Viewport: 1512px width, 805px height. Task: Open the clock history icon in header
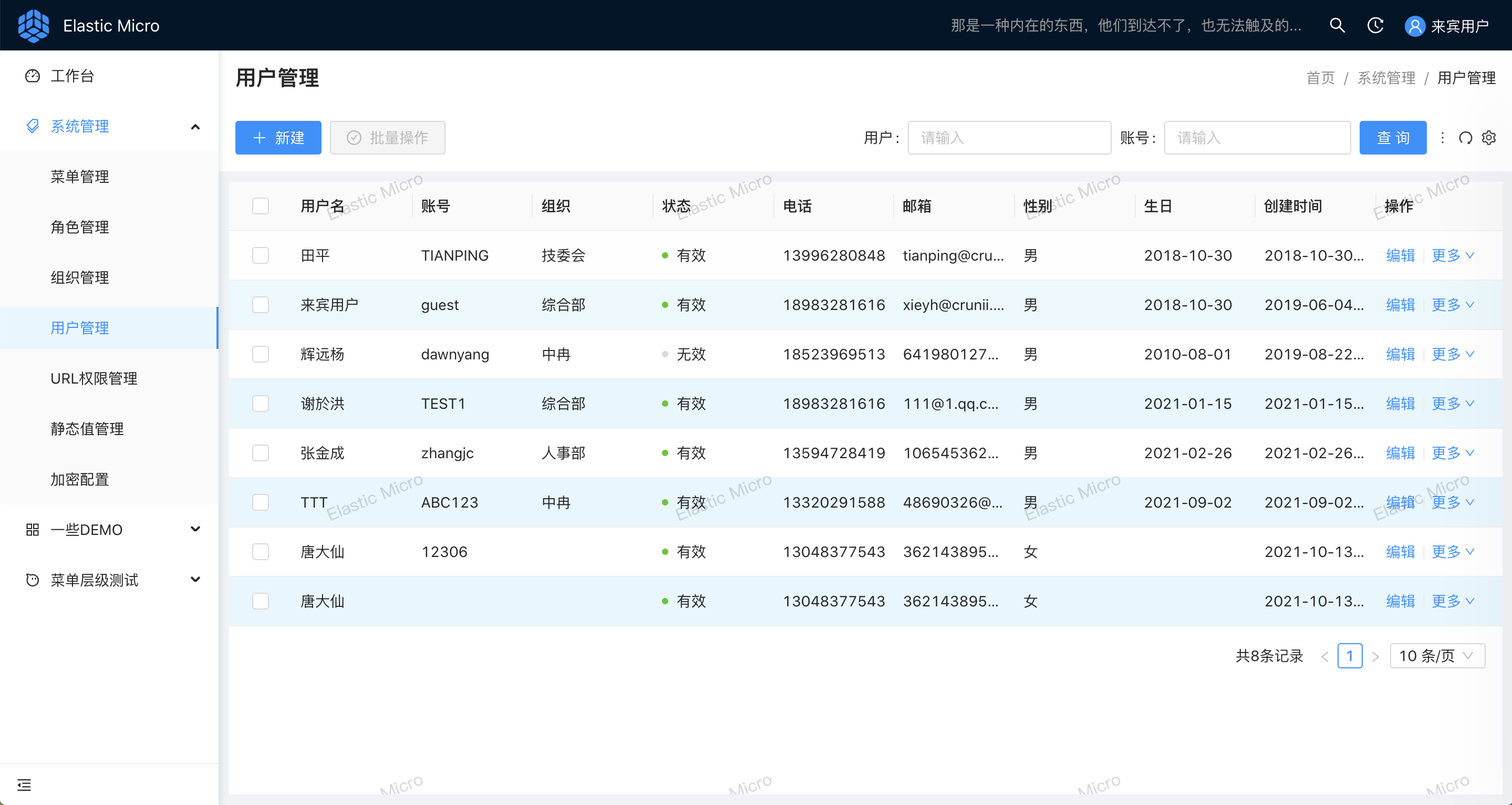pos(1375,25)
